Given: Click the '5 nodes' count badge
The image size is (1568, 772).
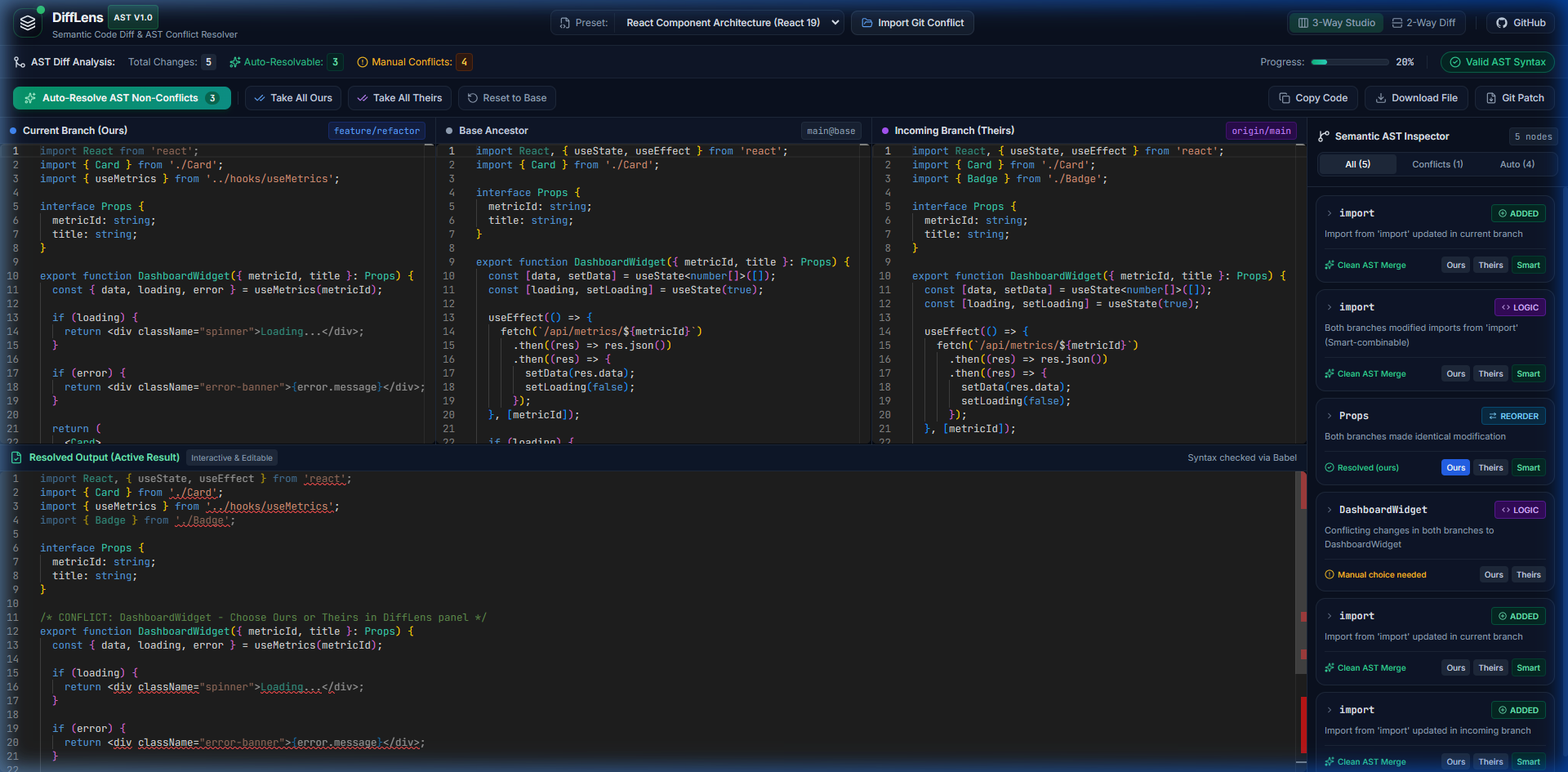Looking at the screenshot, I should (1533, 136).
